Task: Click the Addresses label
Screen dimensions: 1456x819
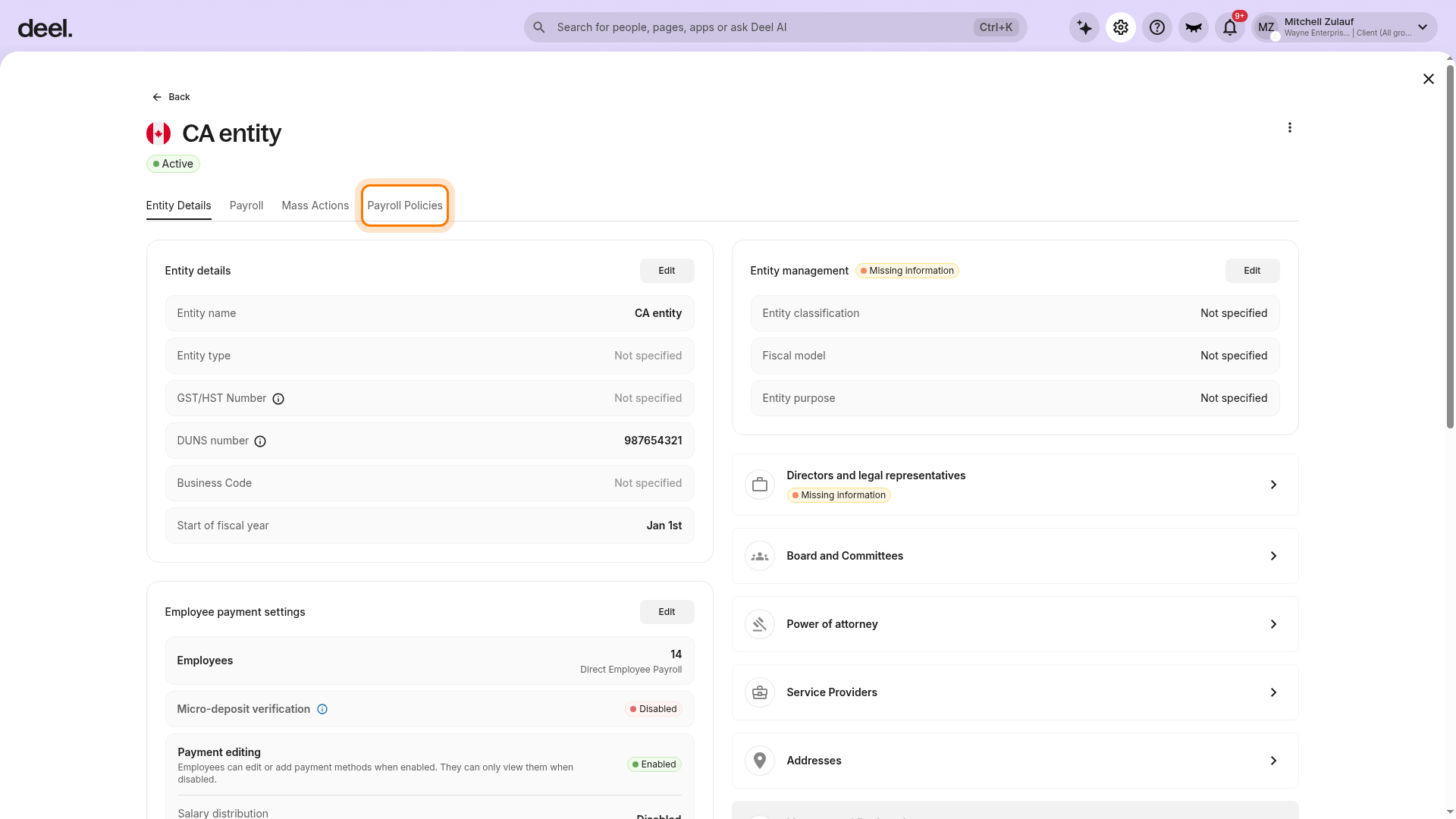Action: coord(814,761)
